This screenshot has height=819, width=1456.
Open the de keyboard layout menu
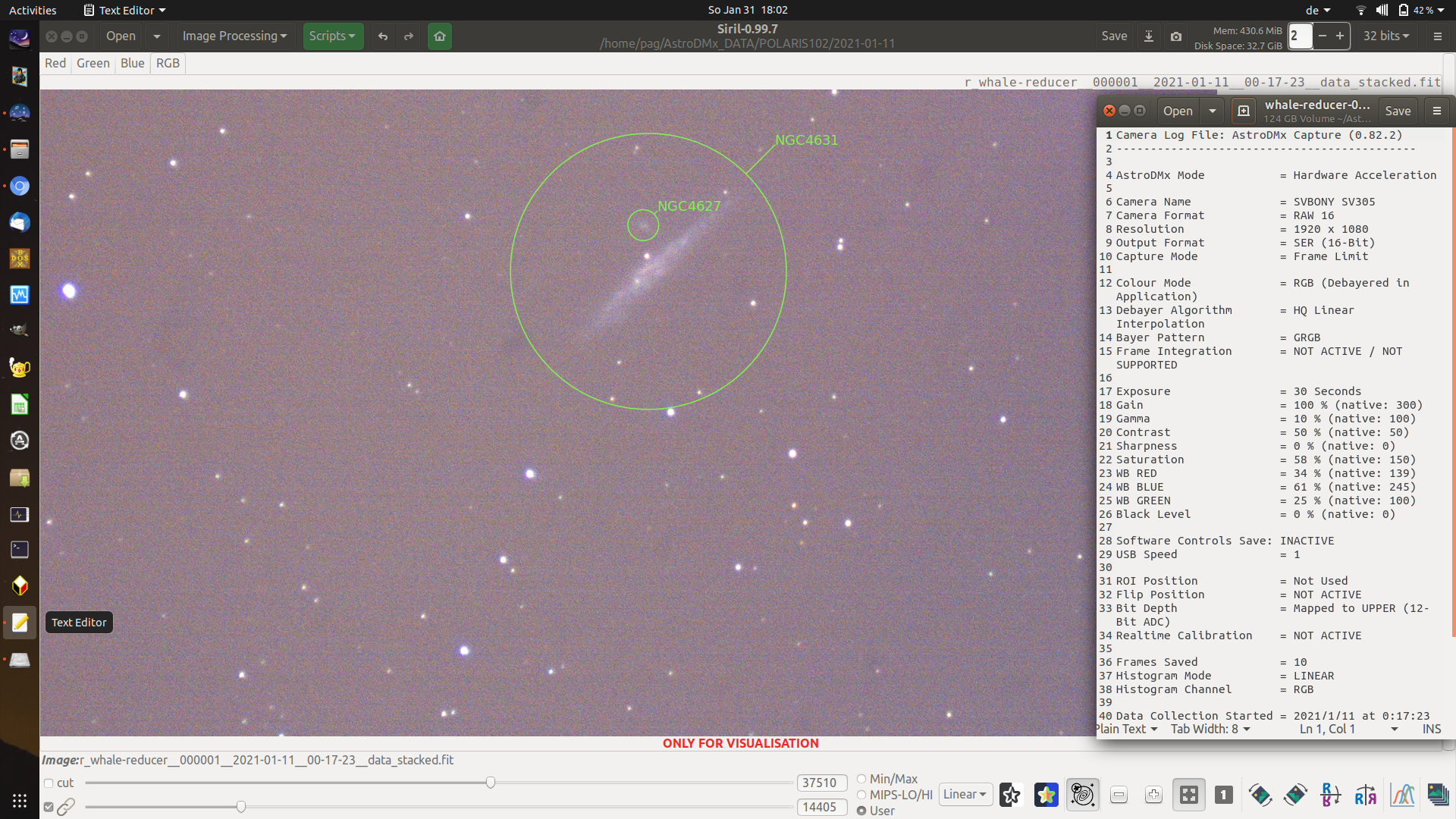1318,10
